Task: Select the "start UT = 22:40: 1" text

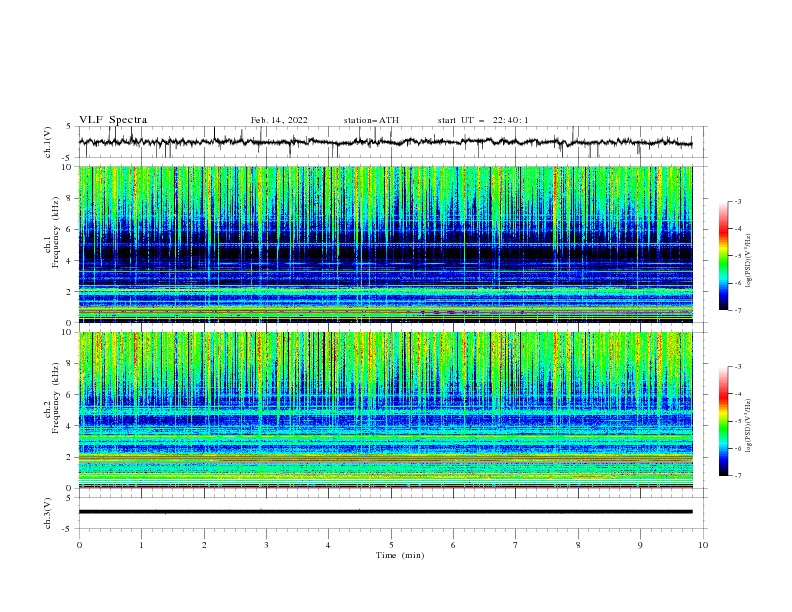Action: 483,120
